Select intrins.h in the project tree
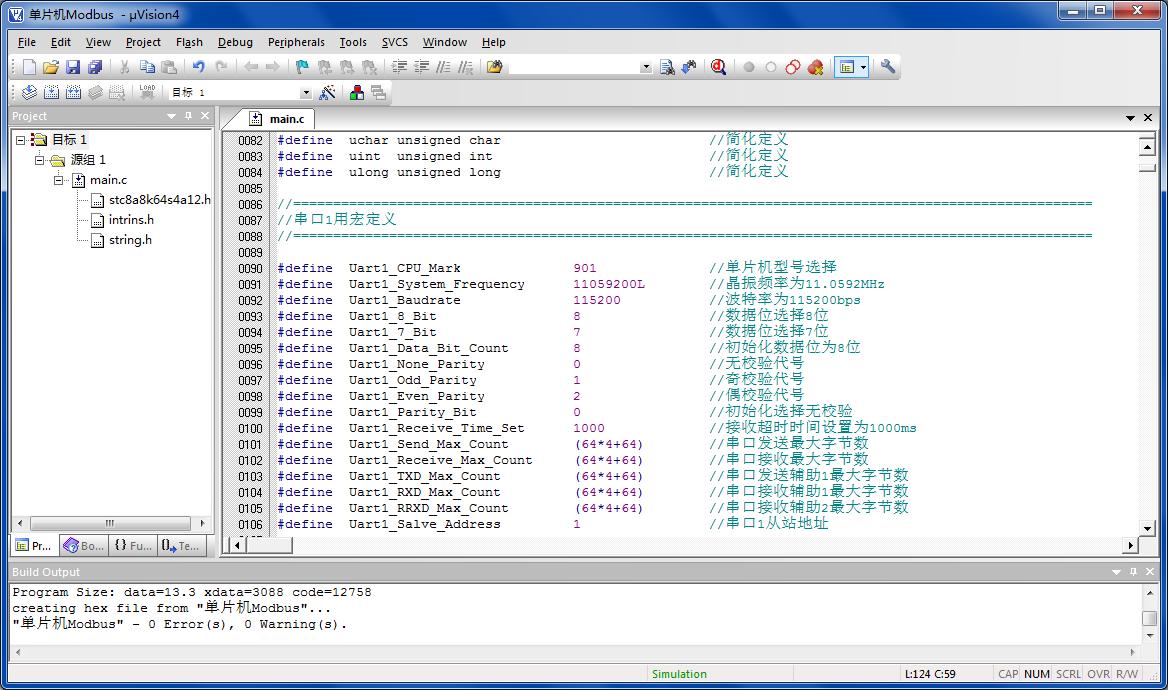 coord(131,220)
